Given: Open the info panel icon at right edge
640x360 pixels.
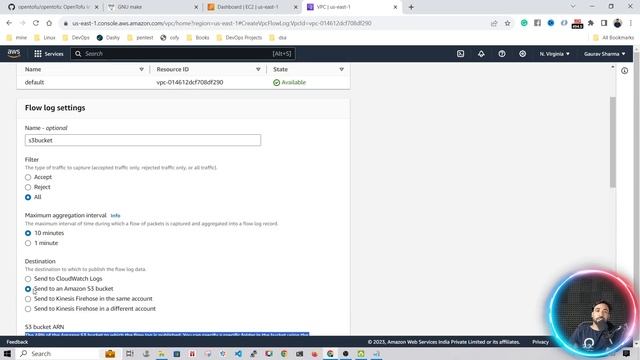Looking at the screenshot, I should (x=624, y=71).
